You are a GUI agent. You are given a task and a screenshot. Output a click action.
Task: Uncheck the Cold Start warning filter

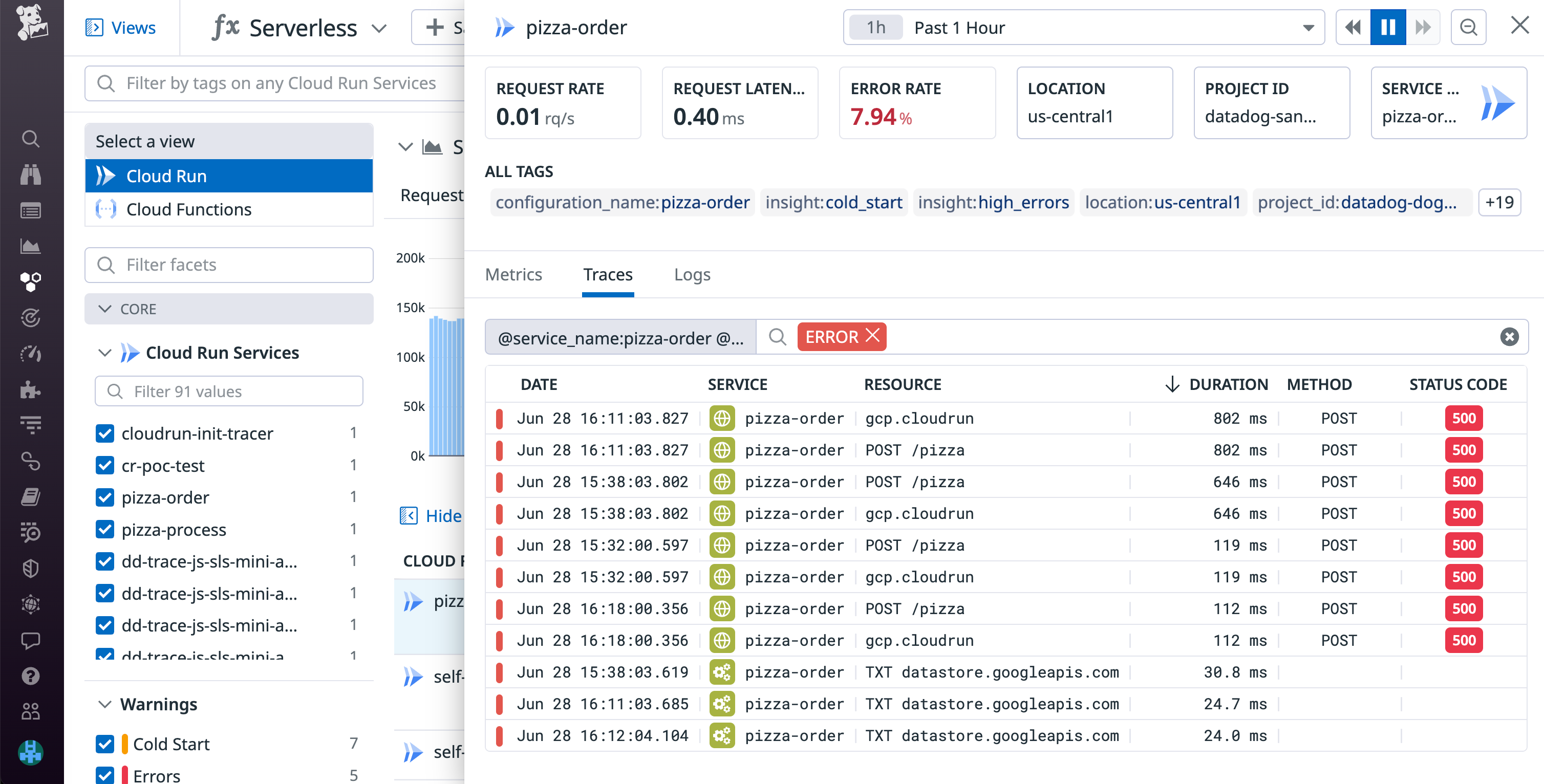[105, 743]
